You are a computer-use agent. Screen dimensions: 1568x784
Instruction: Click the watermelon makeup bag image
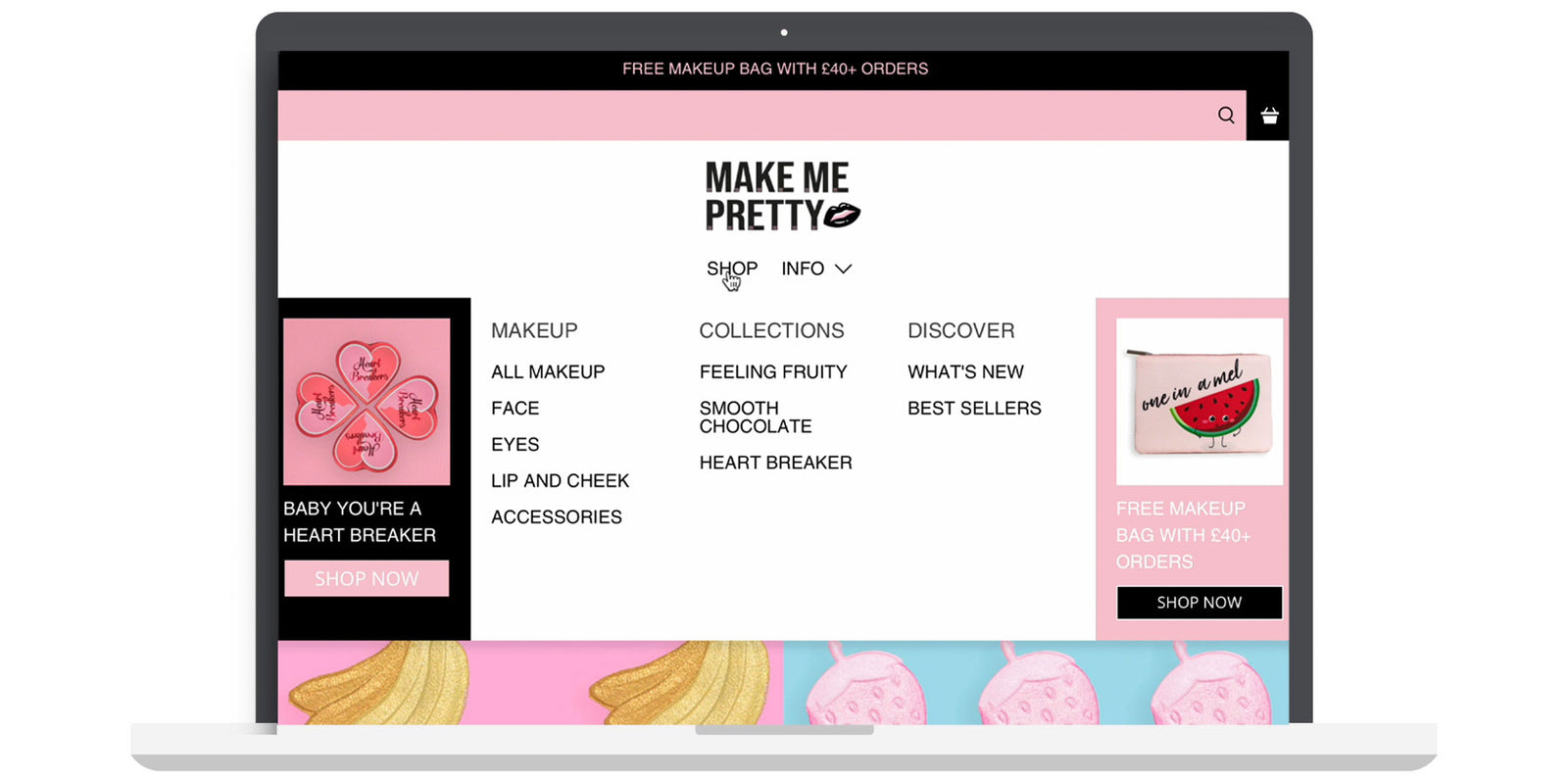tap(1199, 402)
